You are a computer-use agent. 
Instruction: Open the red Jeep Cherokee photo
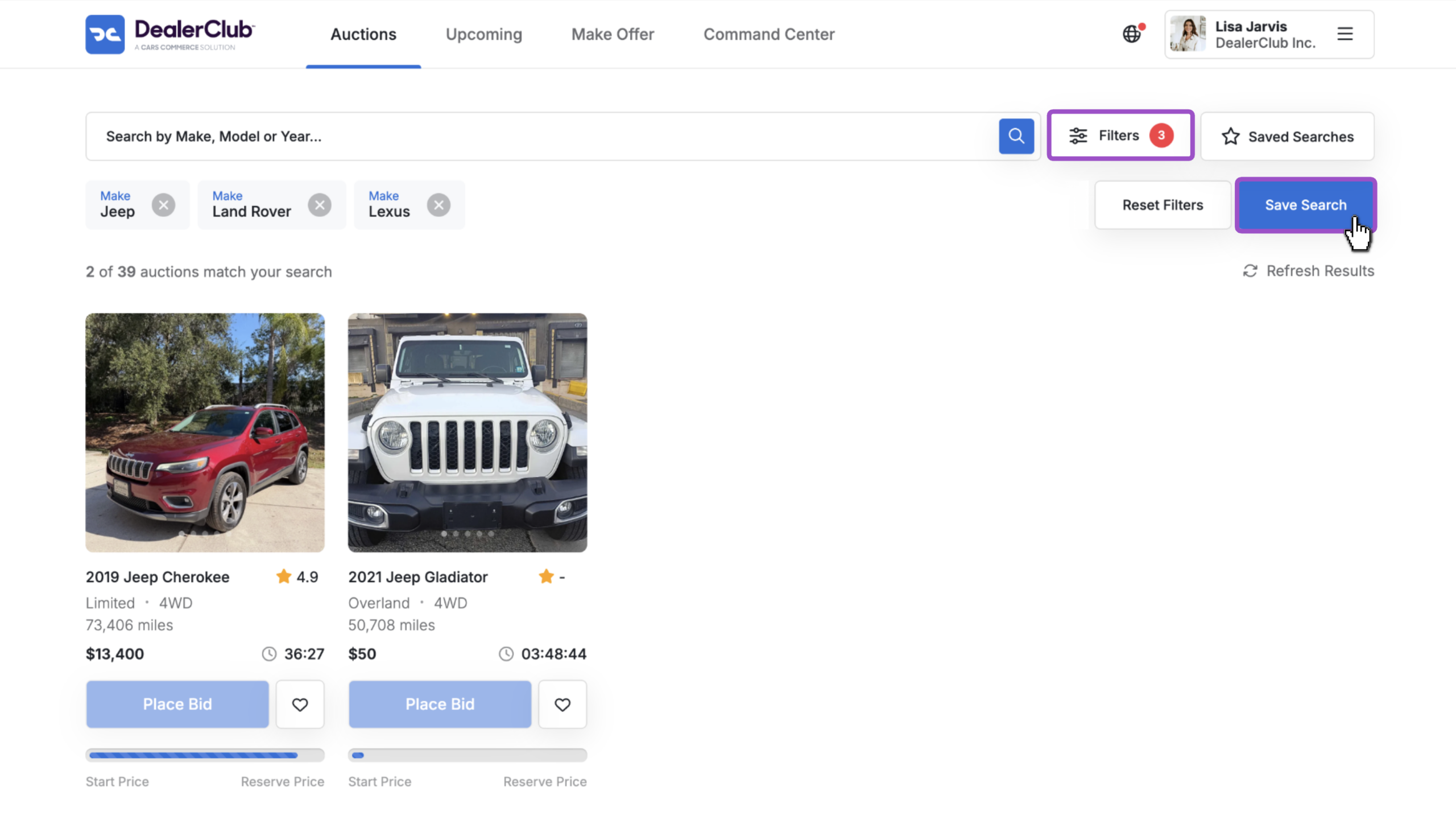[x=205, y=432]
